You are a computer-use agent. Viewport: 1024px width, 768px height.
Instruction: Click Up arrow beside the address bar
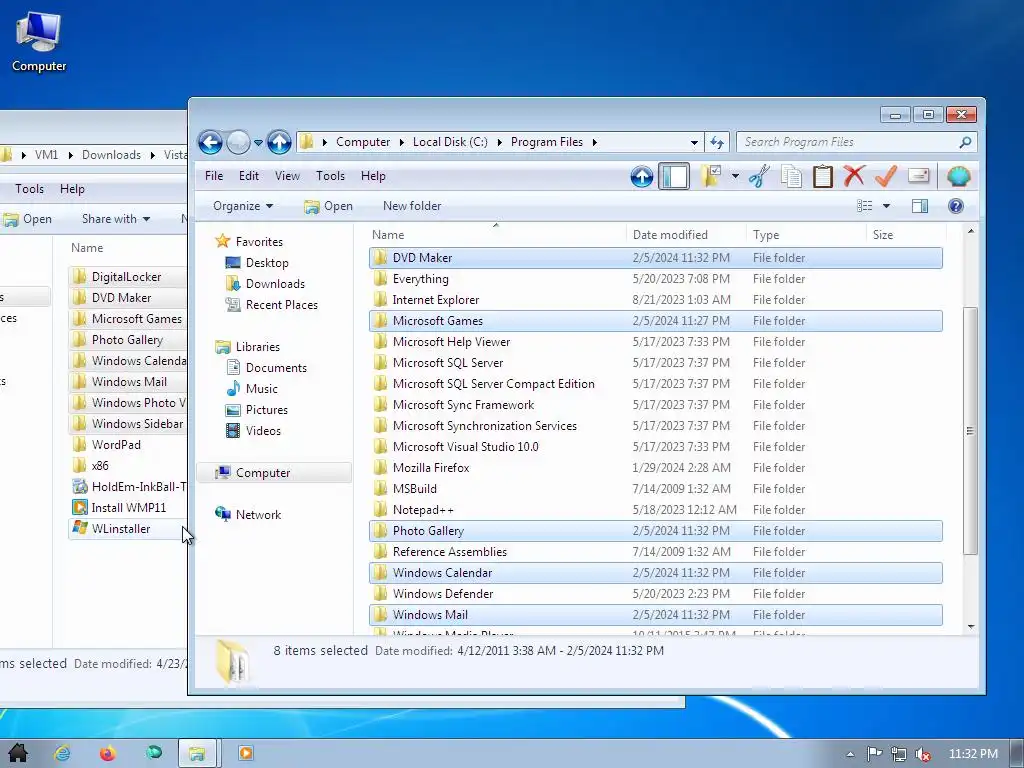pyautogui.click(x=280, y=142)
